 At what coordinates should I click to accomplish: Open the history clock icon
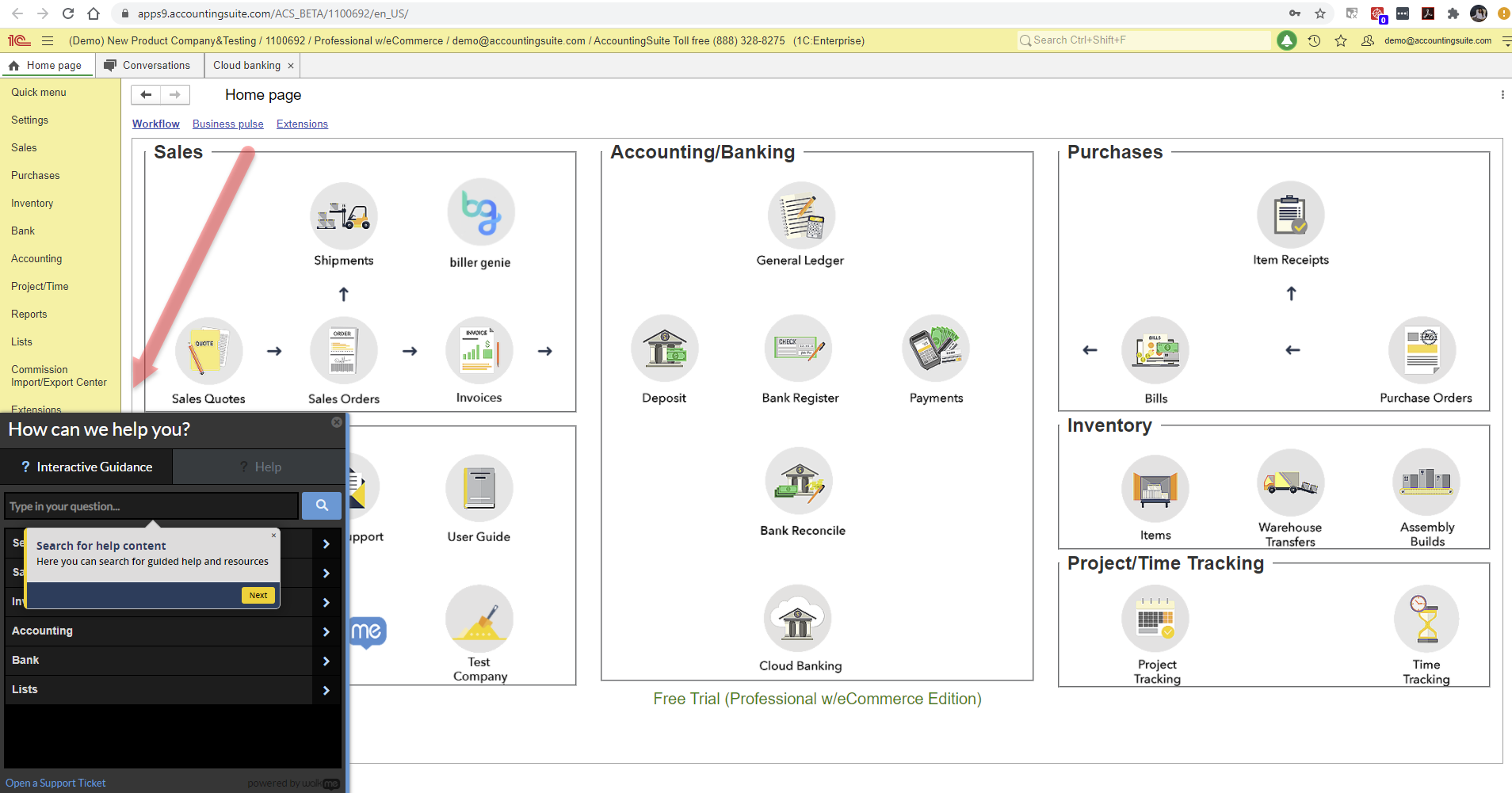point(1314,40)
